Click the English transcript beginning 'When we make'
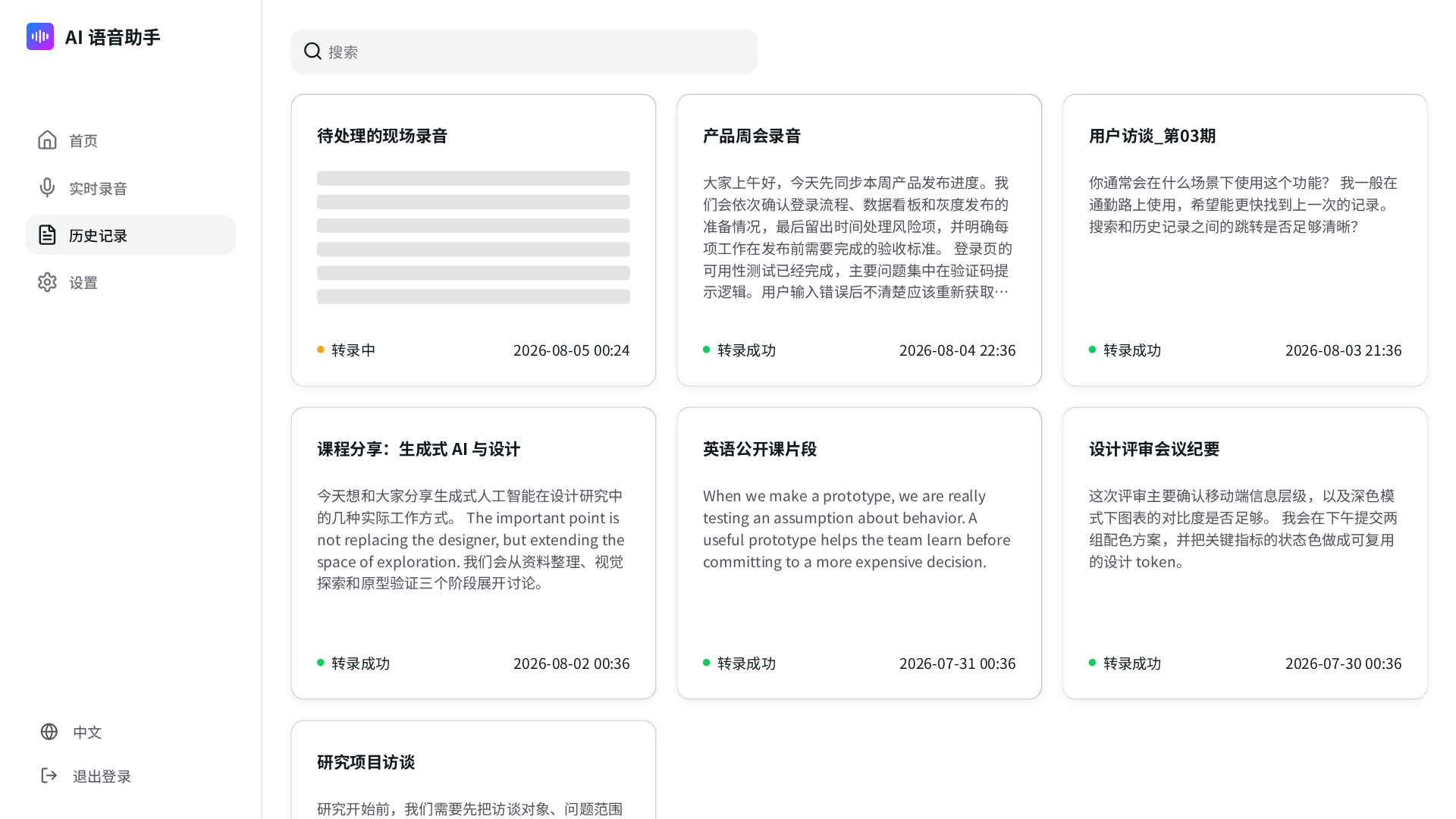Image resolution: width=1456 pixels, height=819 pixels. click(x=857, y=529)
